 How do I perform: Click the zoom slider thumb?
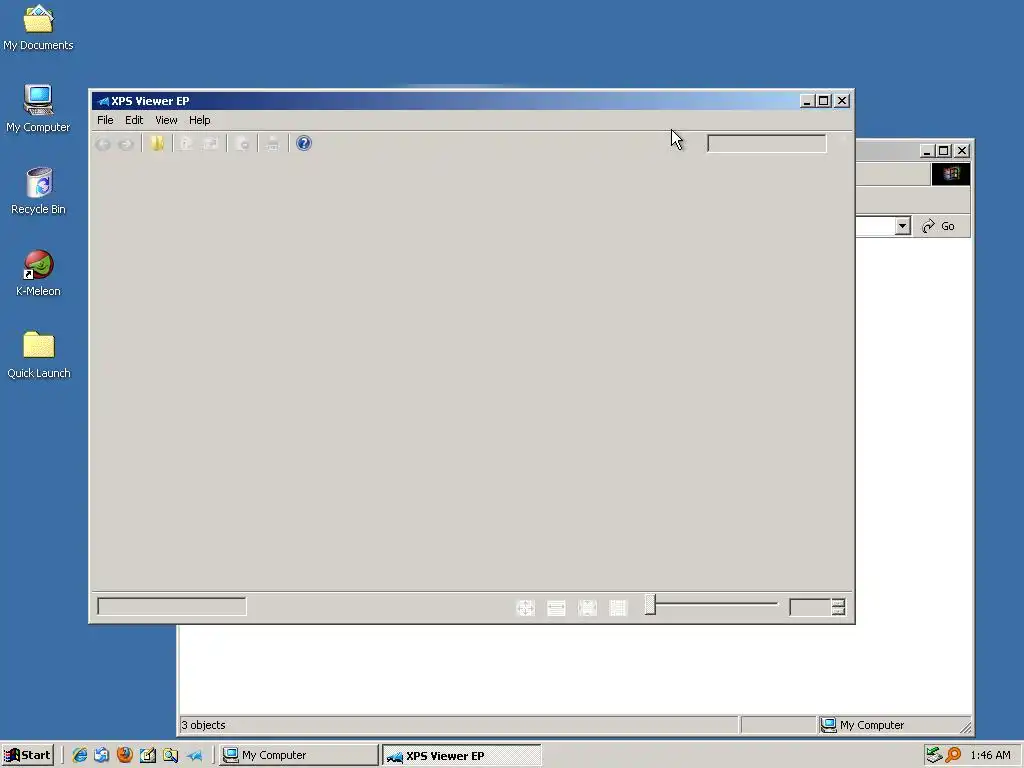tap(650, 605)
